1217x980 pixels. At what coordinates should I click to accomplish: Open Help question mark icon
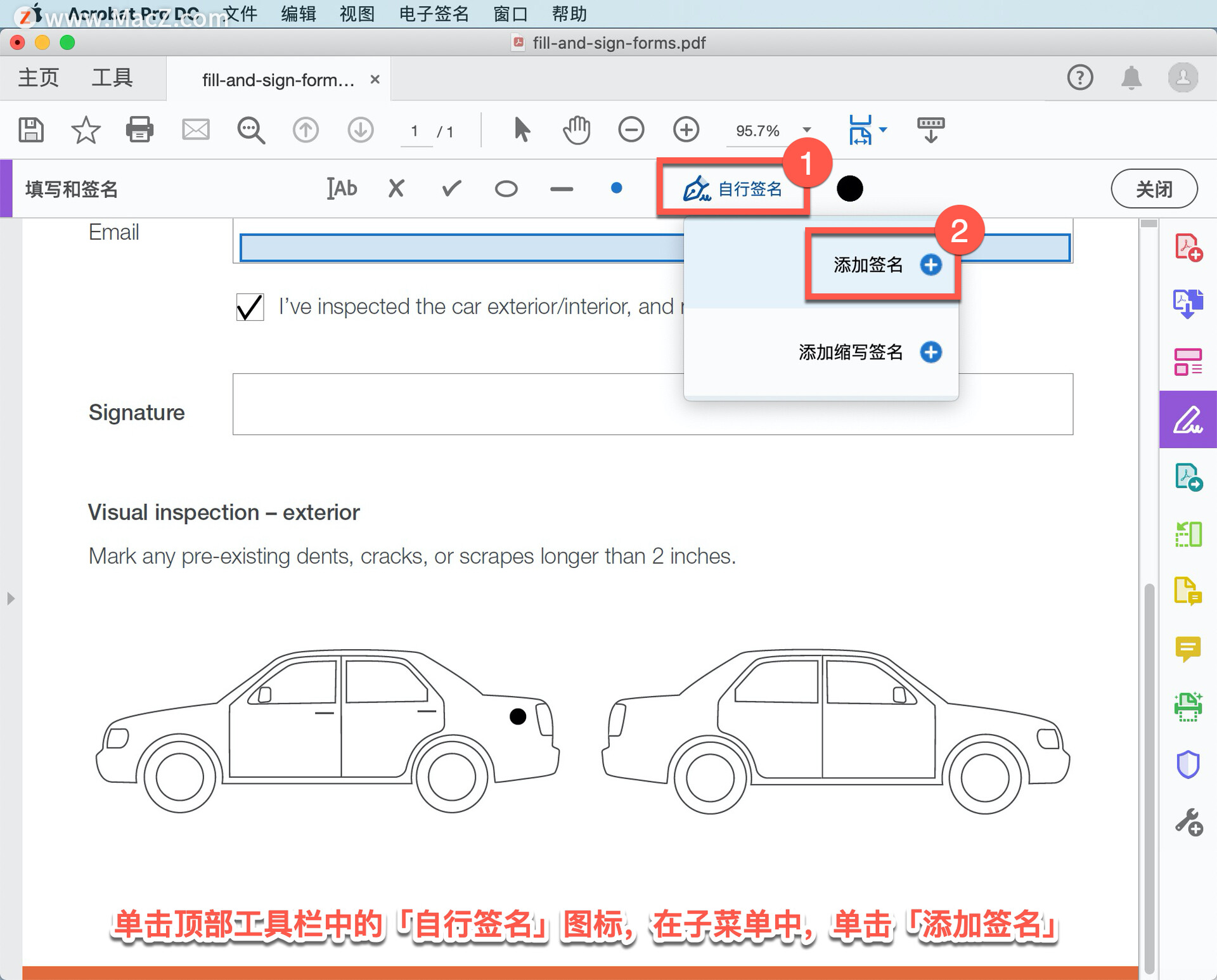[x=1080, y=77]
